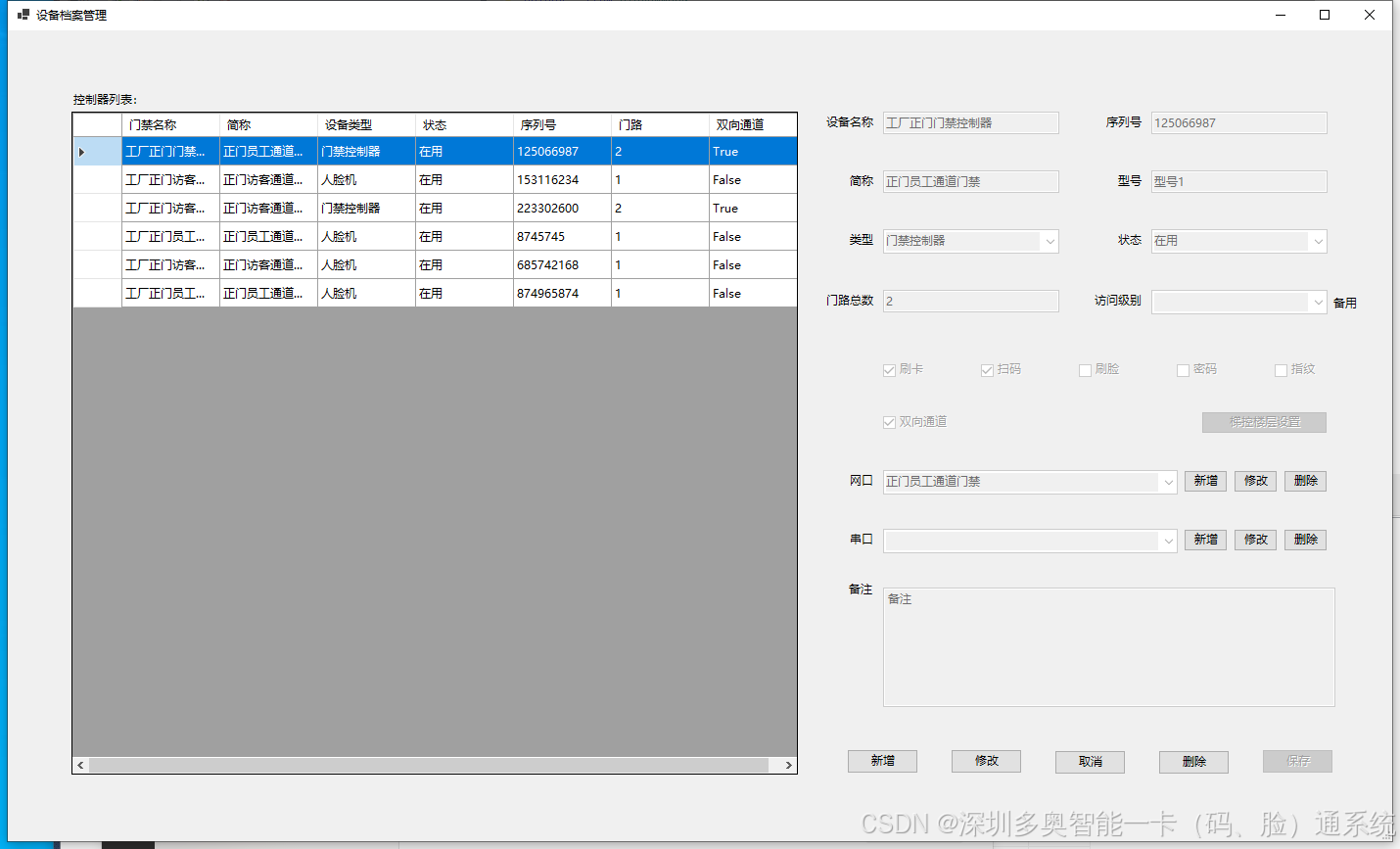This screenshot has height=849, width=1400.
Task: Click the row selector arrow of first row
Action: pos(81,152)
